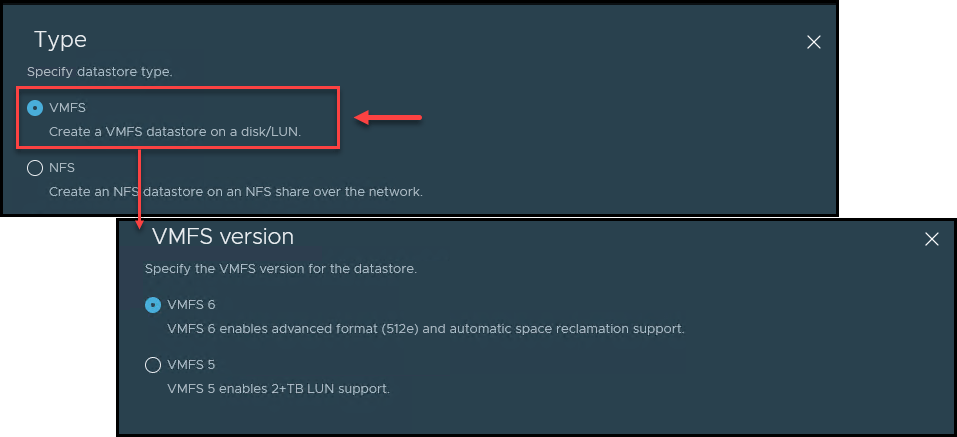Click the 'Specify datastore type.' instruction text
Screen dimensions: 957x437
tap(99, 72)
